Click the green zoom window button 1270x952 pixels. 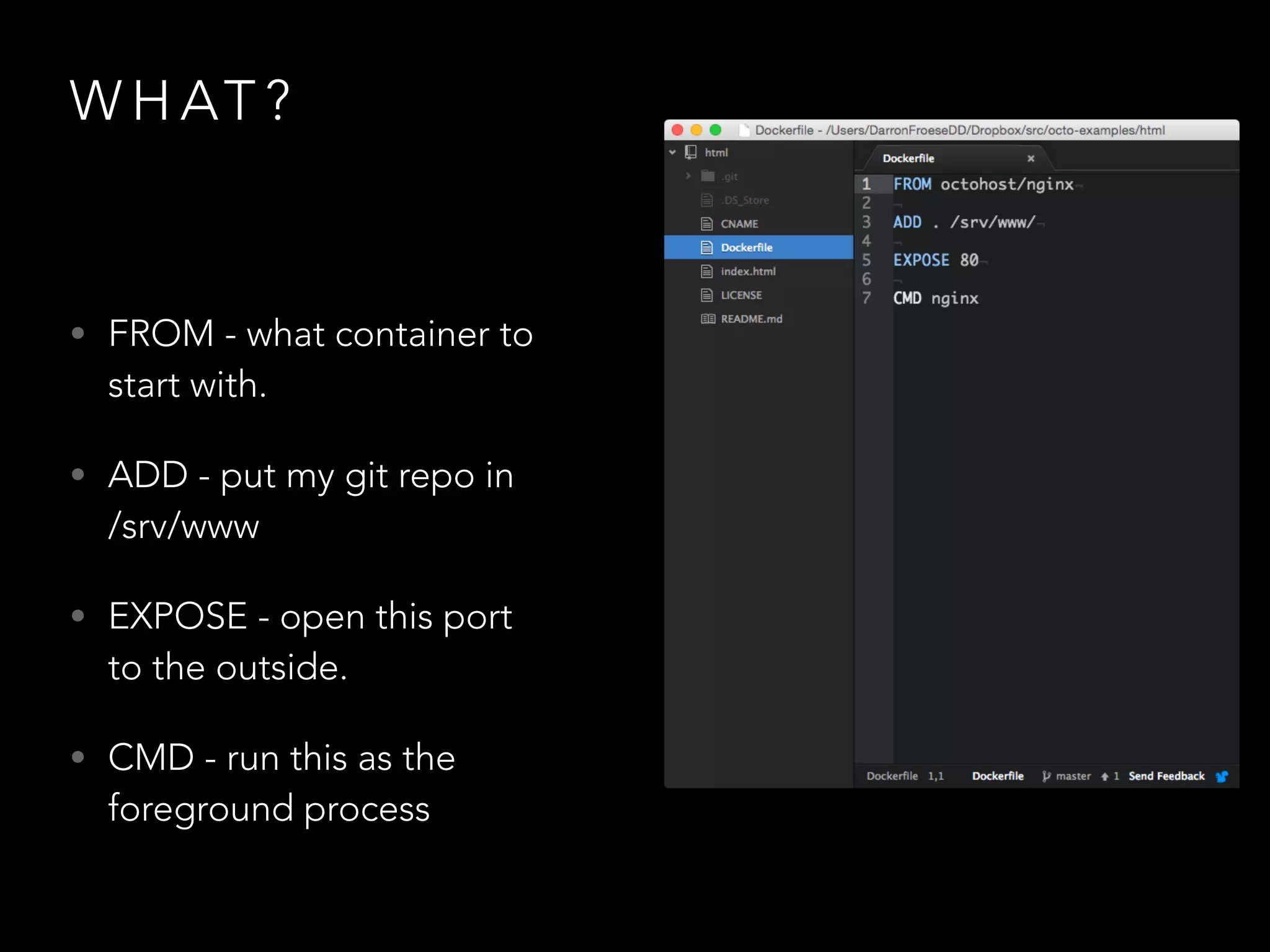(x=716, y=130)
